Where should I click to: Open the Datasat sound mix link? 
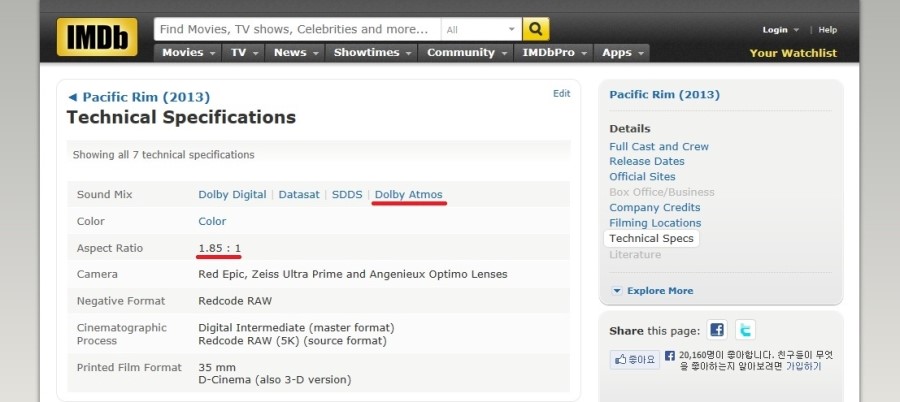(298, 195)
